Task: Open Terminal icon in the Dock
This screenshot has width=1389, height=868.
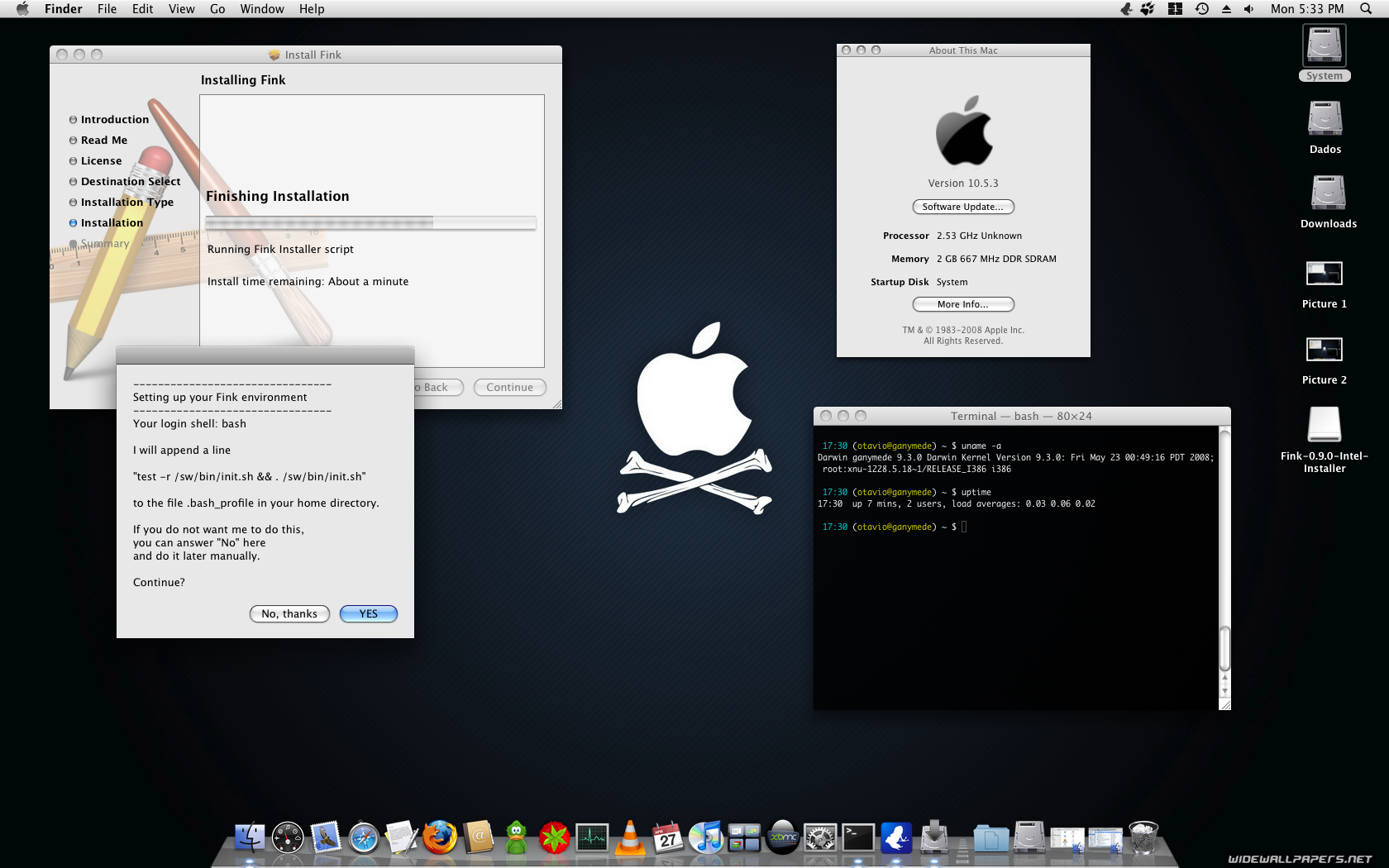Action: coord(858,837)
